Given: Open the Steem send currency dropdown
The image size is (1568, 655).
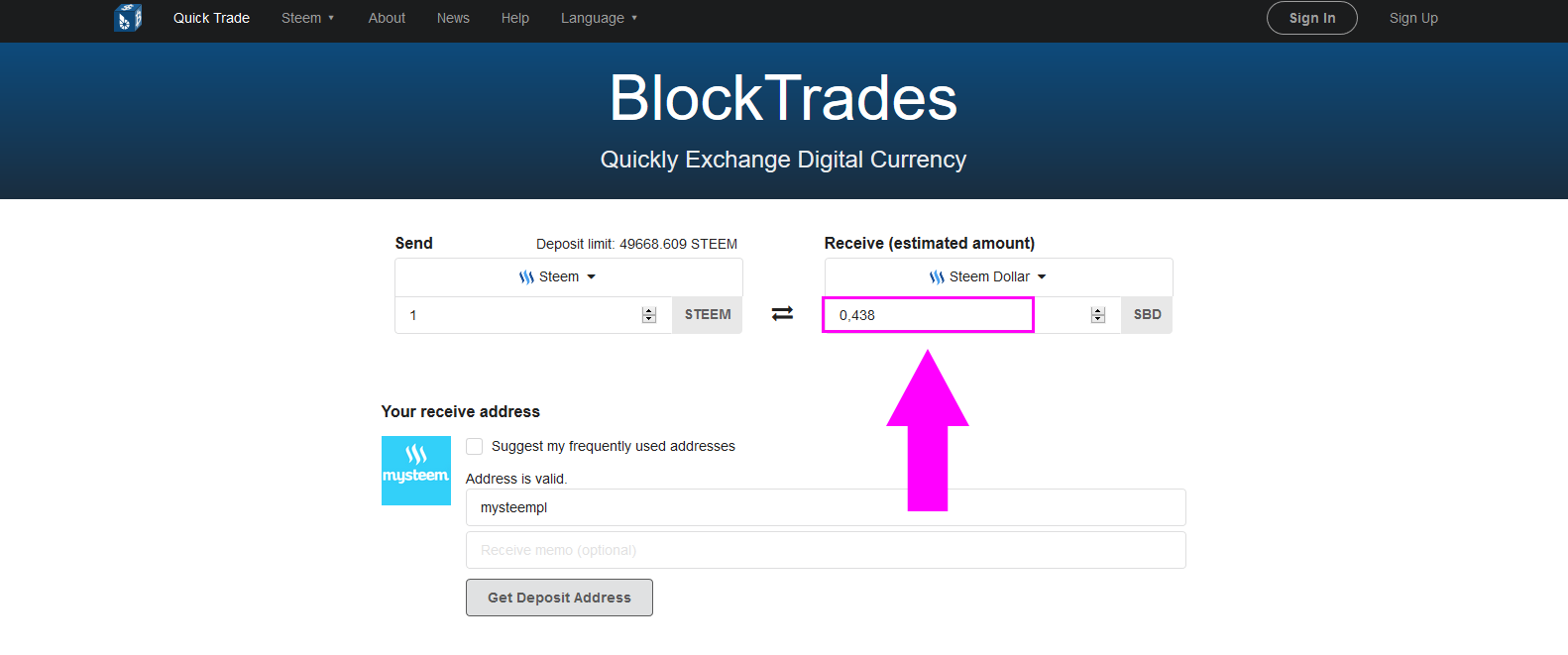Looking at the screenshot, I should (x=569, y=277).
